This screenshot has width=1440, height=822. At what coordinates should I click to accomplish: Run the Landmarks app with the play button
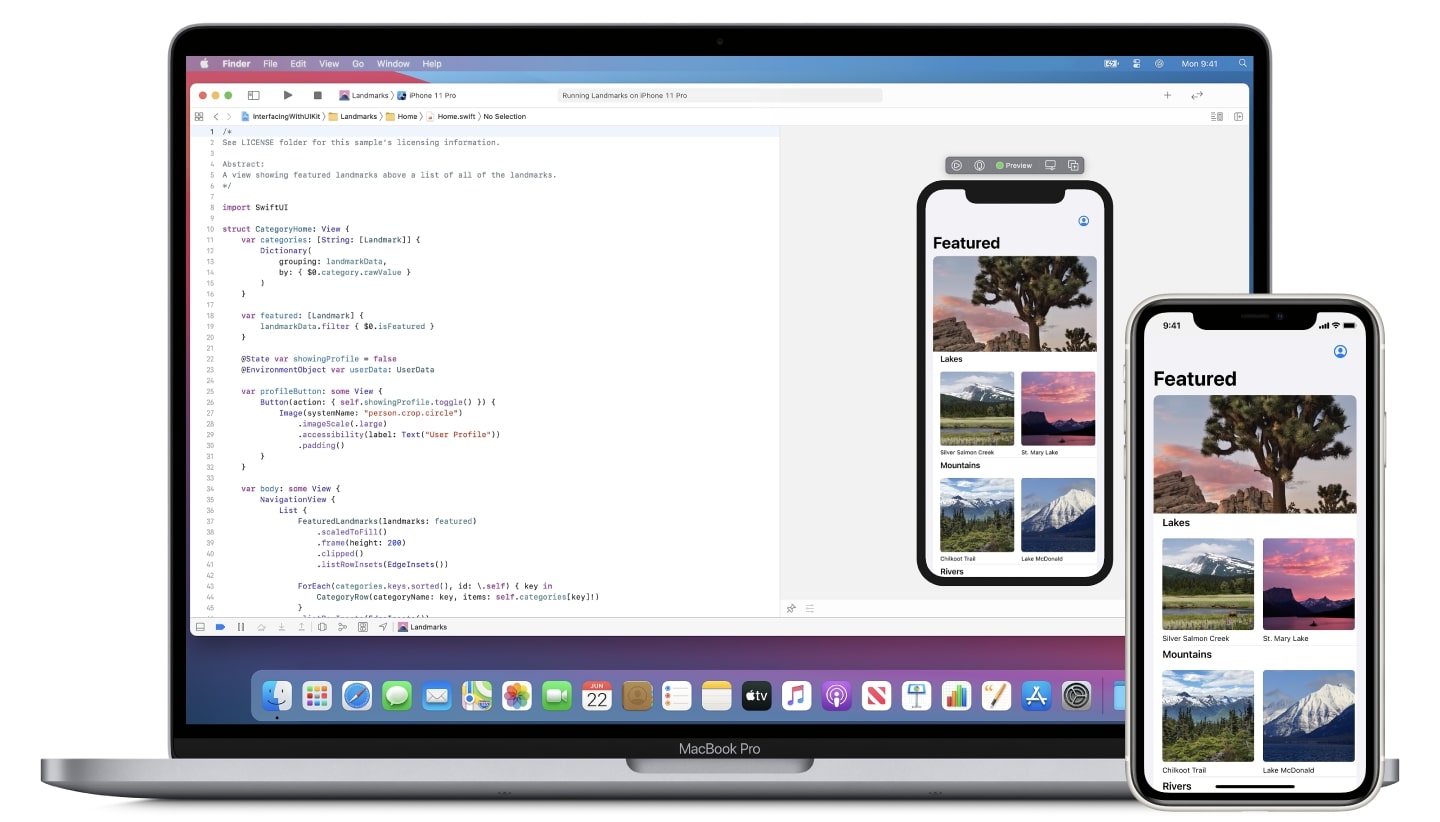click(x=288, y=95)
